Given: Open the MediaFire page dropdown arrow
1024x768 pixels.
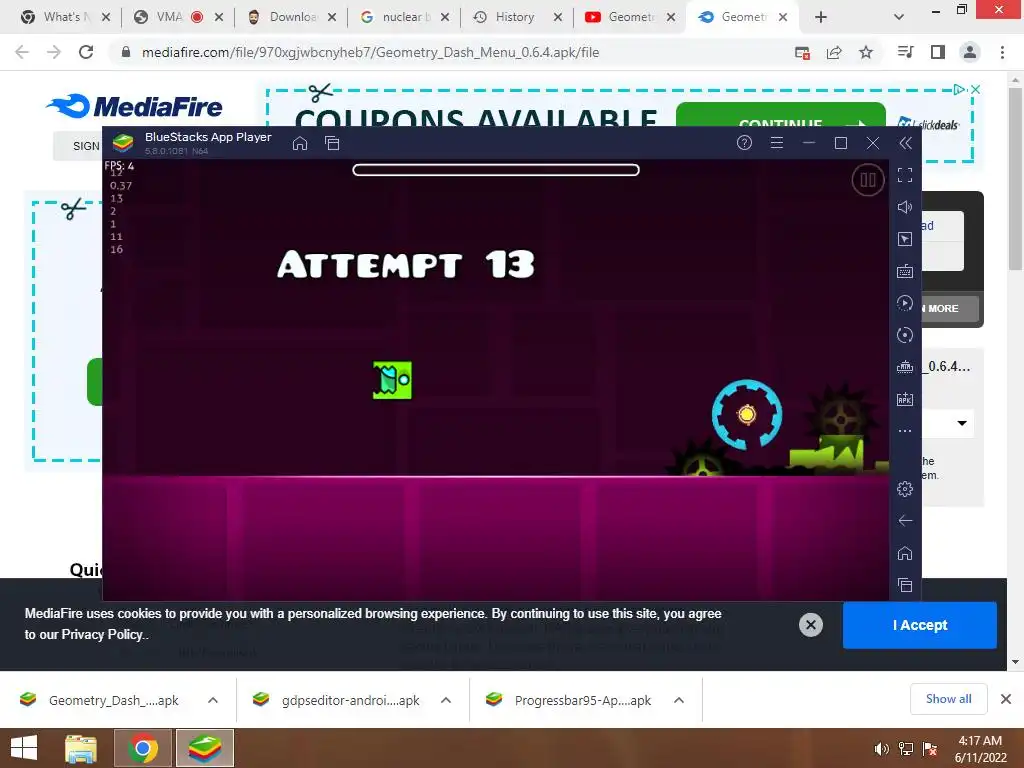Looking at the screenshot, I should [962, 423].
